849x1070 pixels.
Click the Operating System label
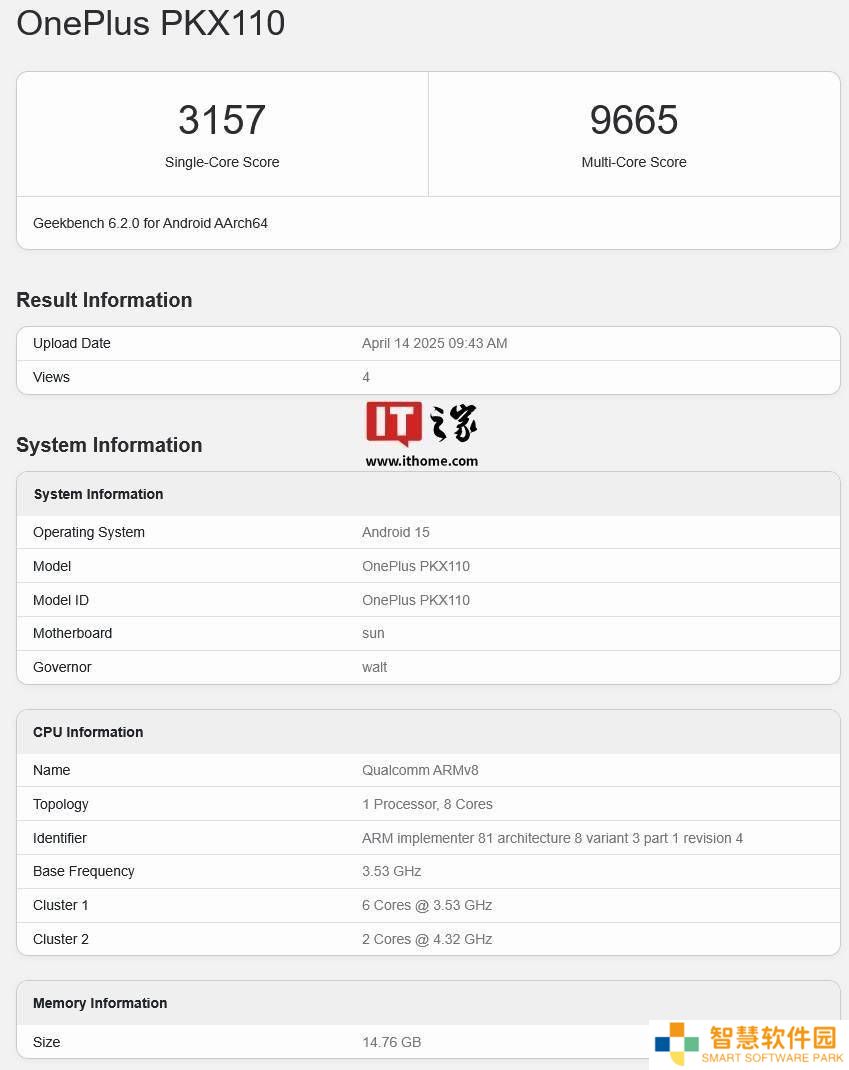click(x=89, y=532)
